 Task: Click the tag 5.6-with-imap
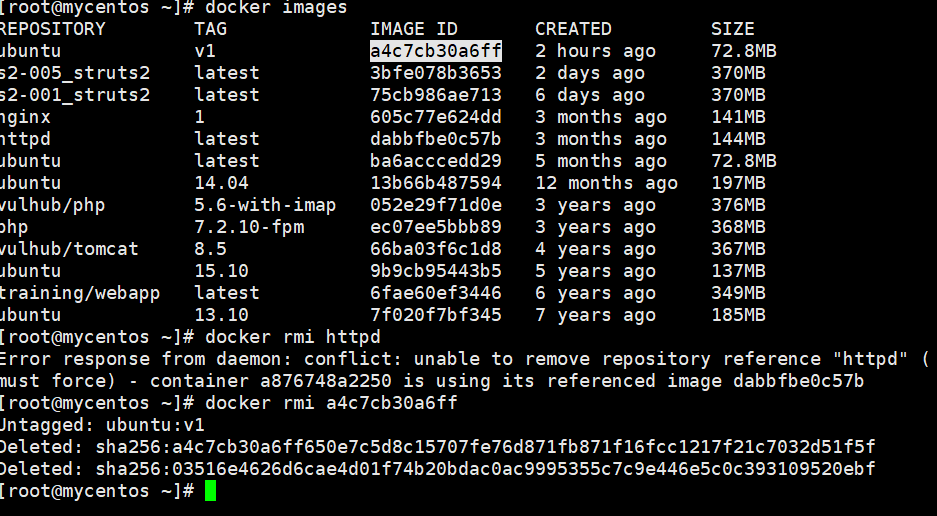click(265, 205)
